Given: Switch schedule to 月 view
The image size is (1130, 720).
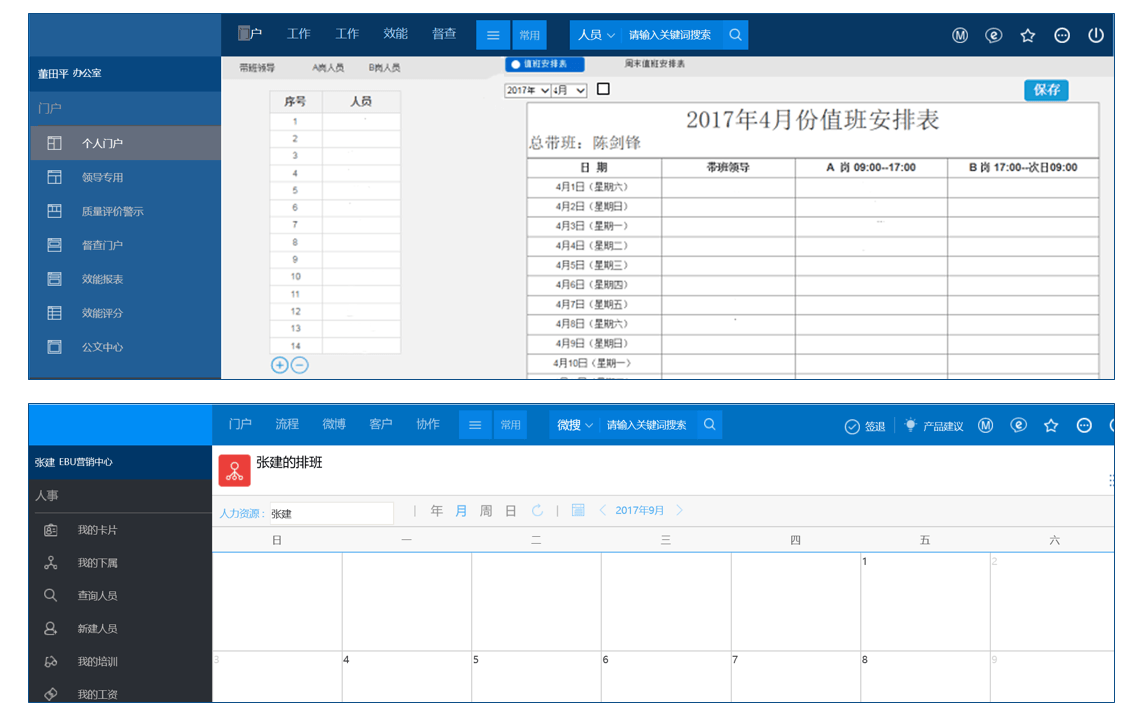Looking at the screenshot, I should (x=461, y=511).
